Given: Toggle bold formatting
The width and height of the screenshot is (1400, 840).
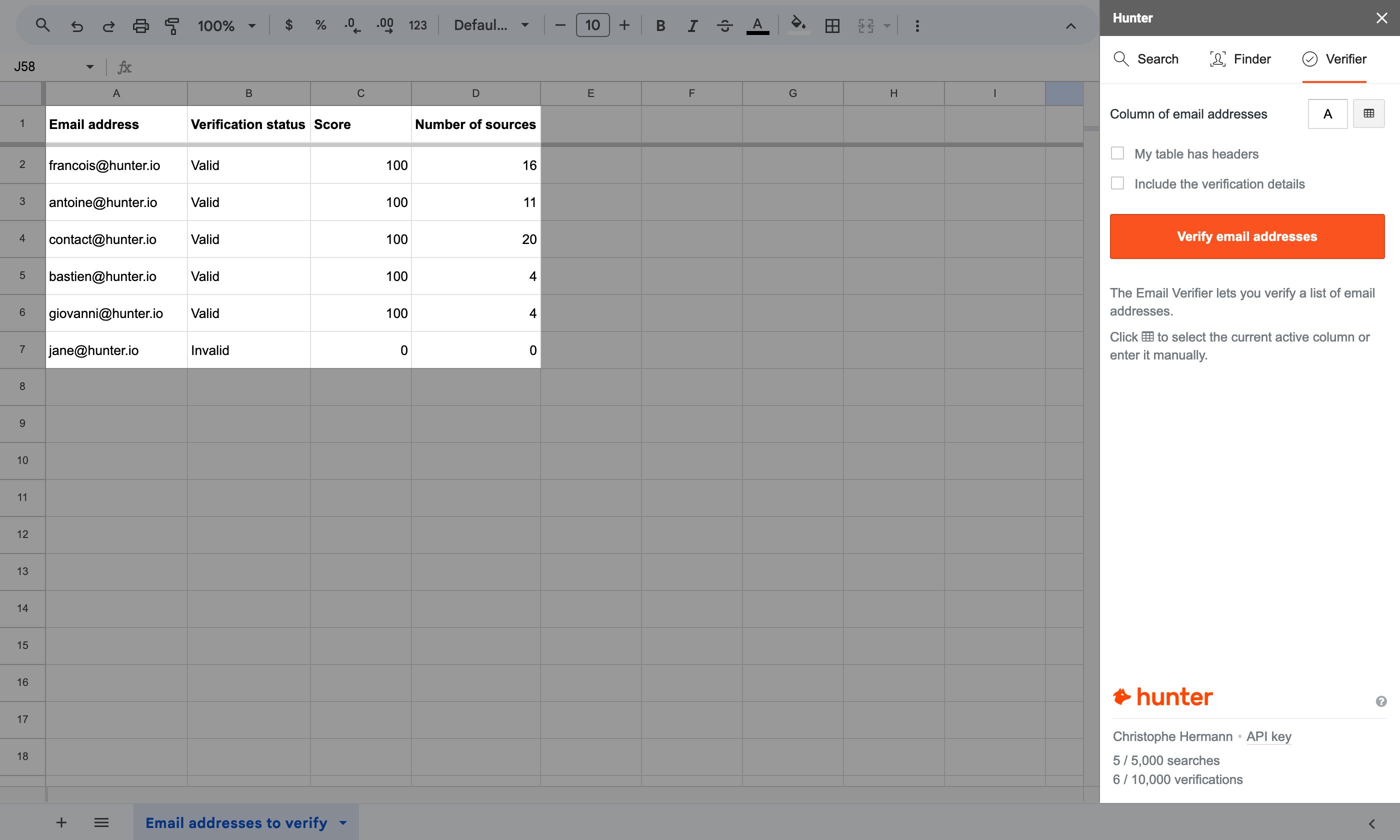Looking at the screenshot, I should [x=660, y=25].
